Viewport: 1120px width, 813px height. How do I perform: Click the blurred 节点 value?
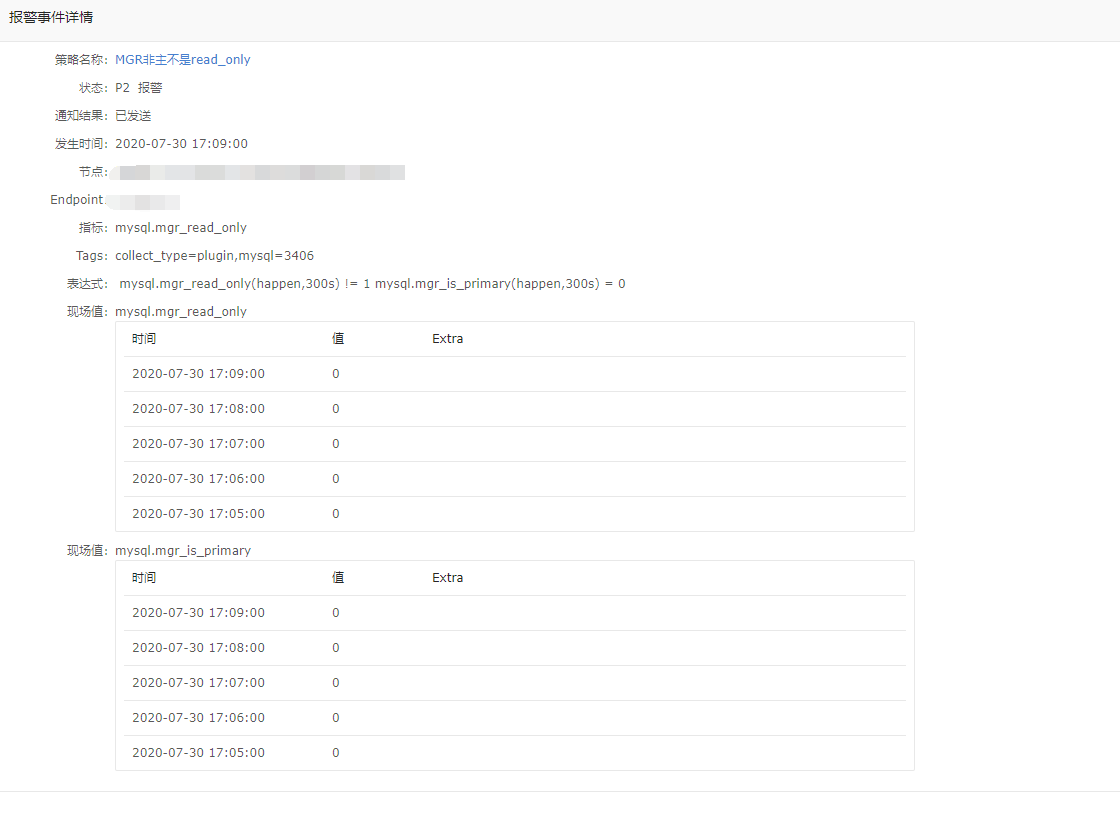257,172
